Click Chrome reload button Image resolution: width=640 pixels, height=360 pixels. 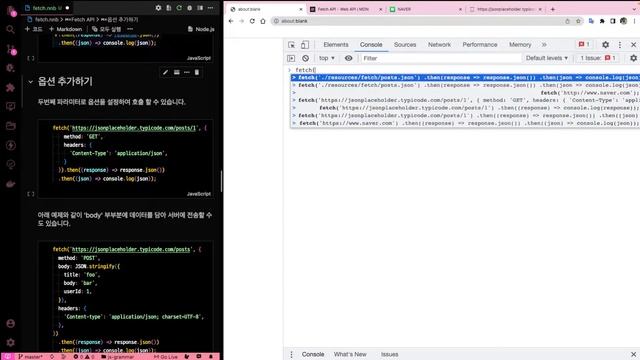[252, 21]
